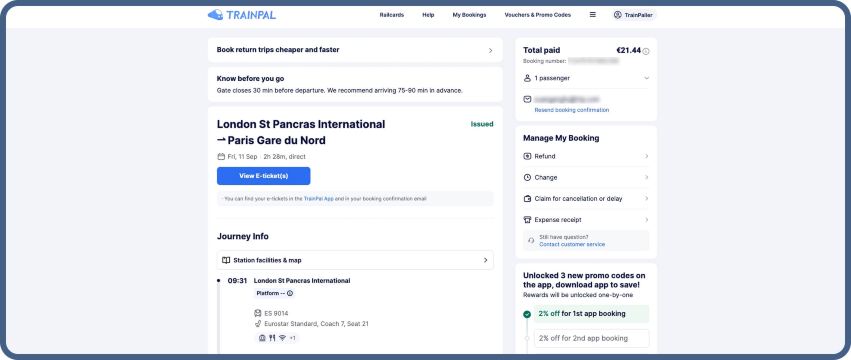Viewport: 851px width, 360px height.
Task: Click the train icon next to ES 9014
Action: click(x=258, y=313)
